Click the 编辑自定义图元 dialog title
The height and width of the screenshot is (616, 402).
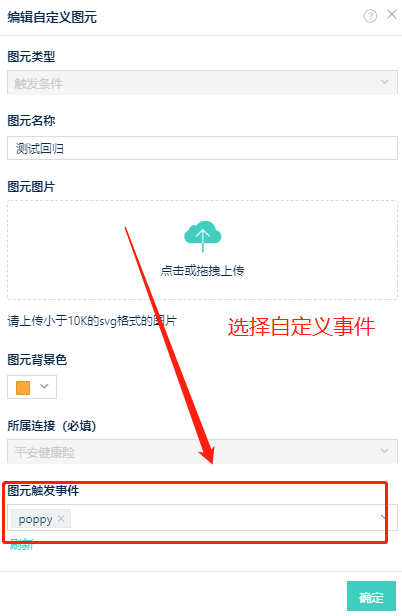click(52, 17)
